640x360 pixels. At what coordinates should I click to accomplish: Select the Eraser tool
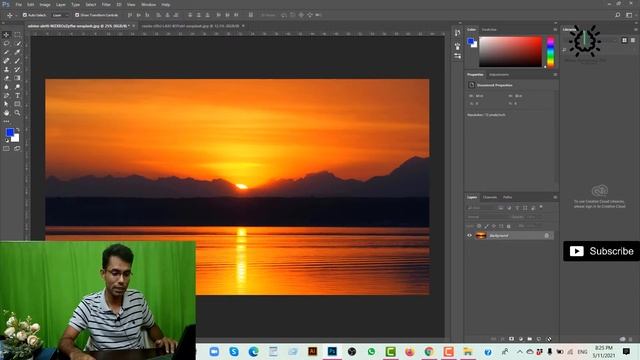[6, 78]
